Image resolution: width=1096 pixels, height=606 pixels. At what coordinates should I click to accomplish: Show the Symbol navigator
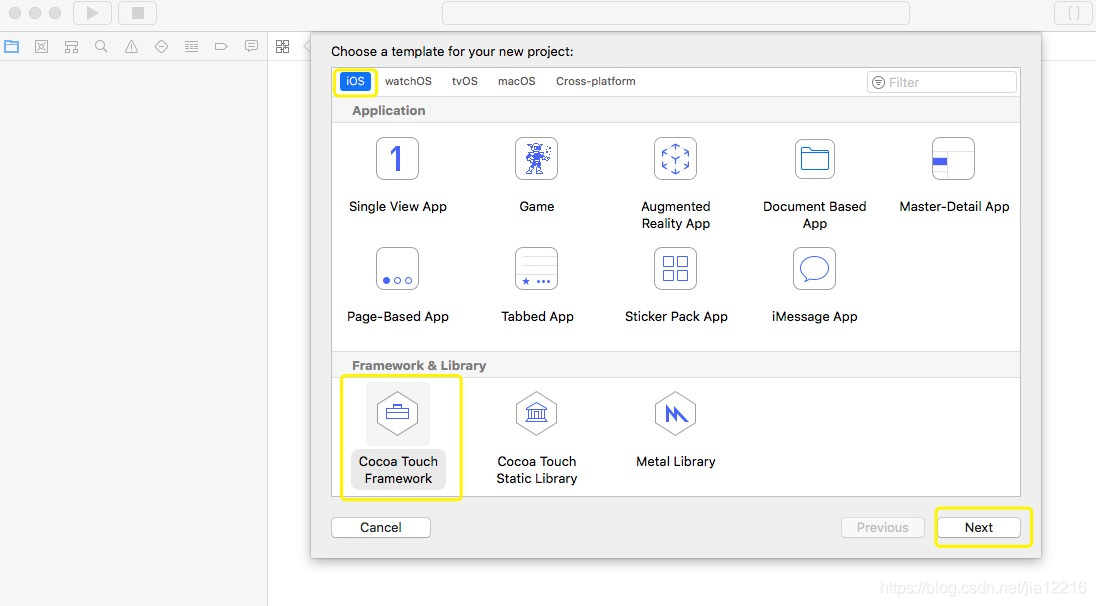click(71, 47)
